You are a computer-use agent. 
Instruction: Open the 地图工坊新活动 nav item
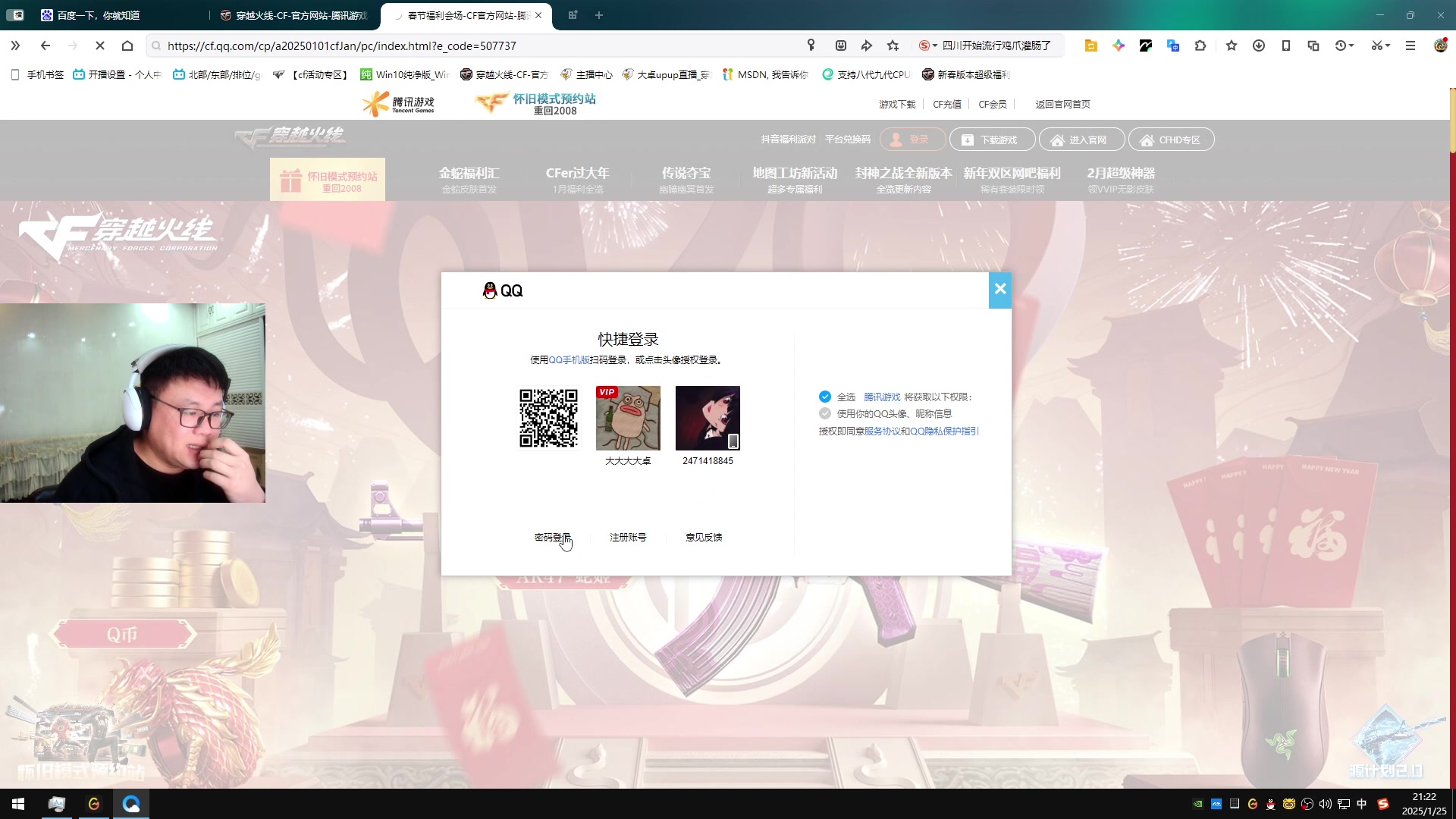795,180
